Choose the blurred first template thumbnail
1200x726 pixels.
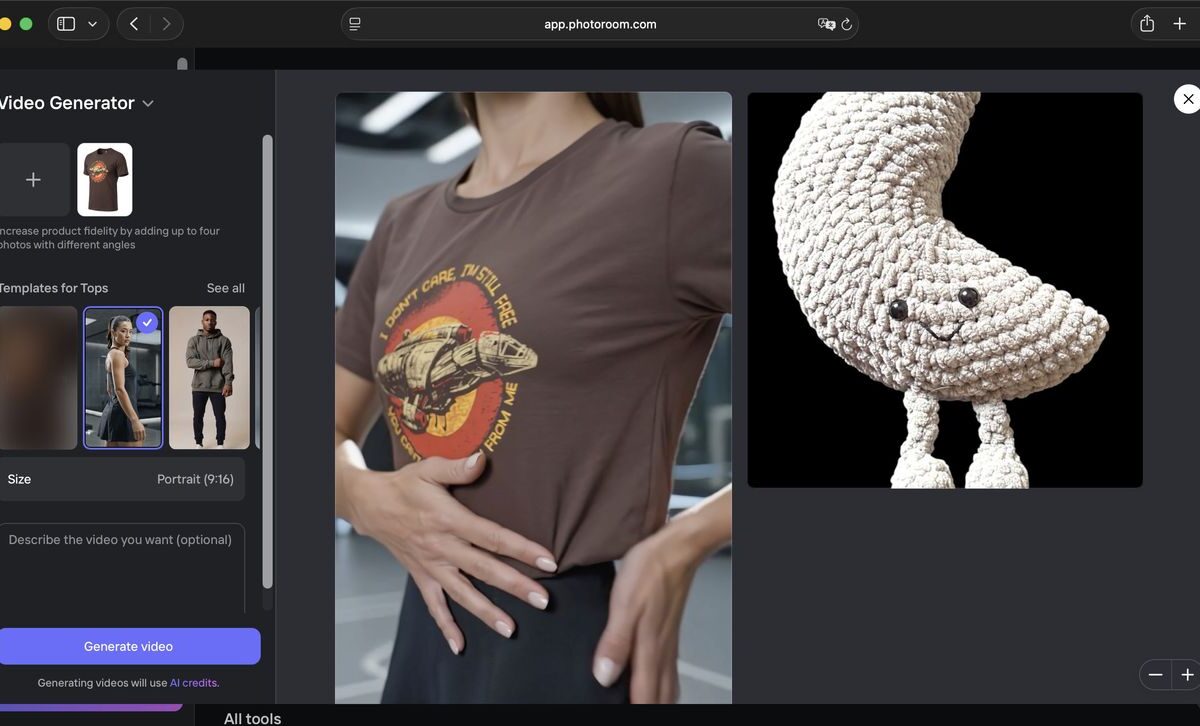pyautogui.click(x=38, y=377)
